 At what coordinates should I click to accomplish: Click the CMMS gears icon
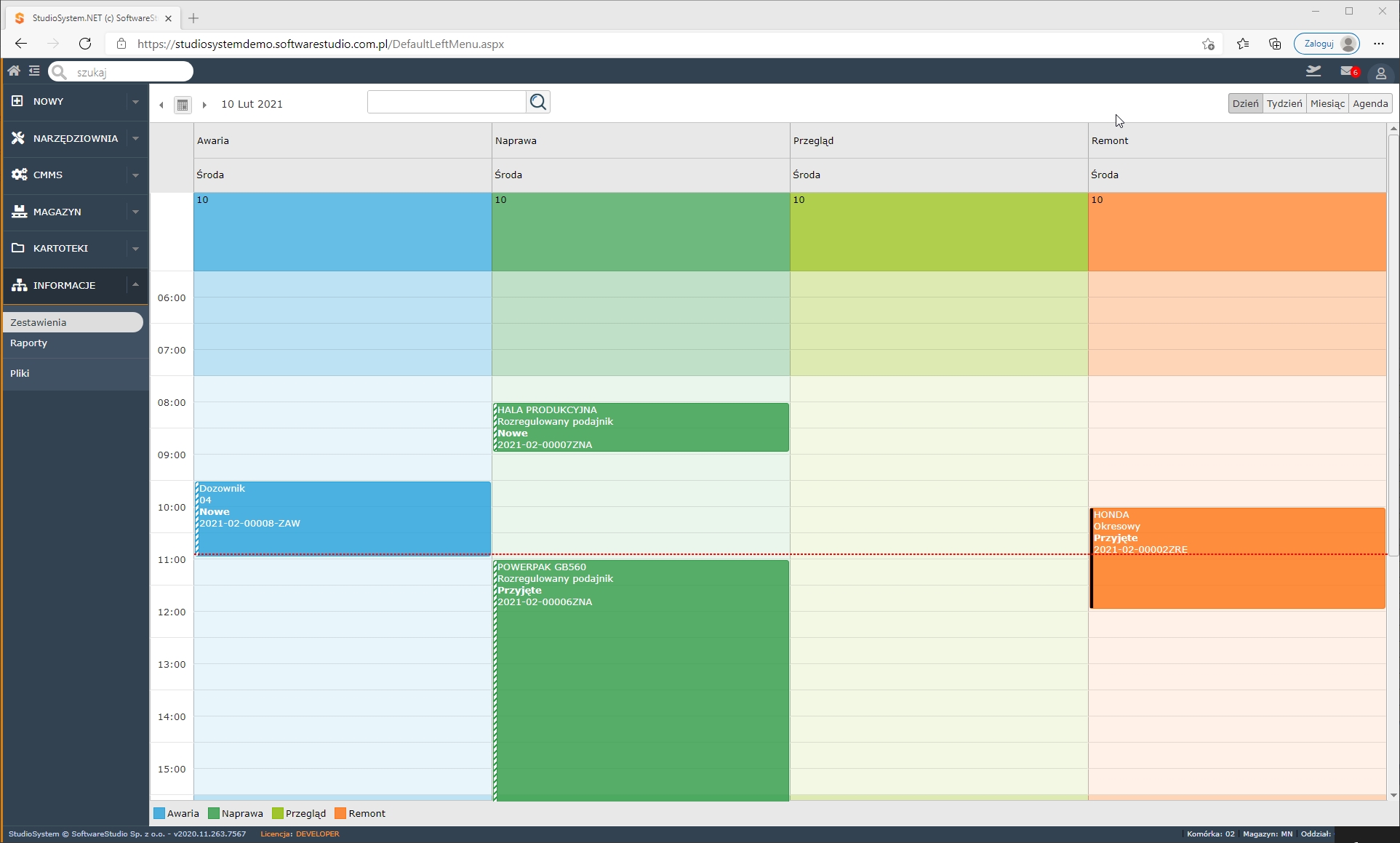click(x=19, y=175)
